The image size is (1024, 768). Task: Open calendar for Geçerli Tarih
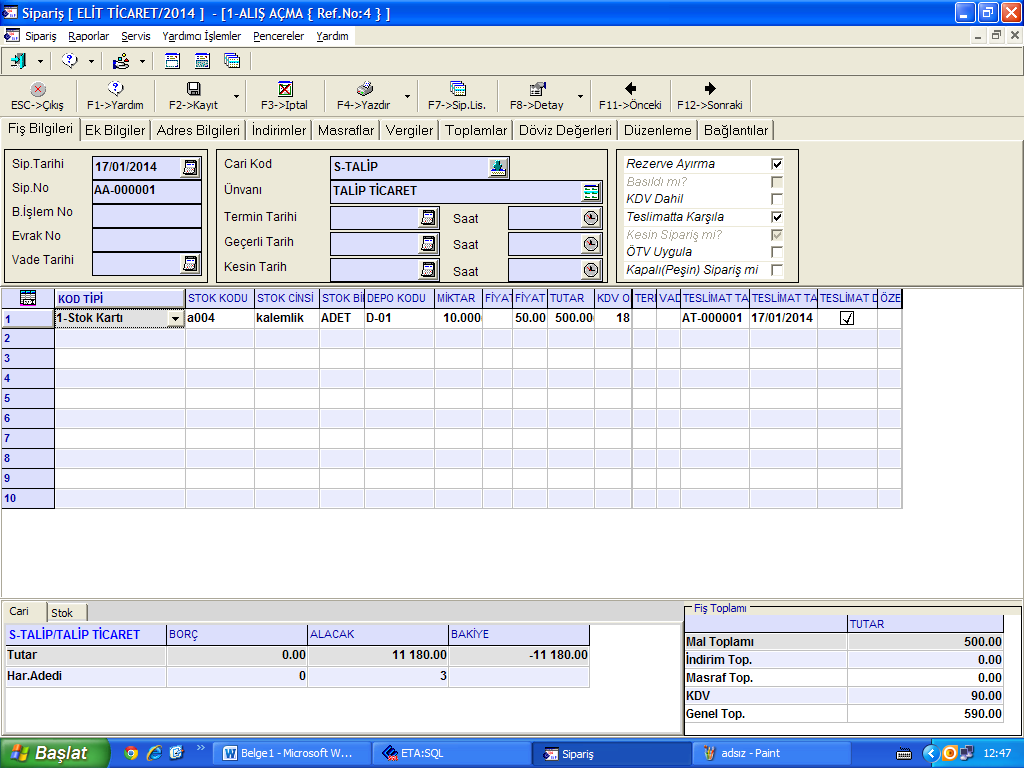(428, 244)
